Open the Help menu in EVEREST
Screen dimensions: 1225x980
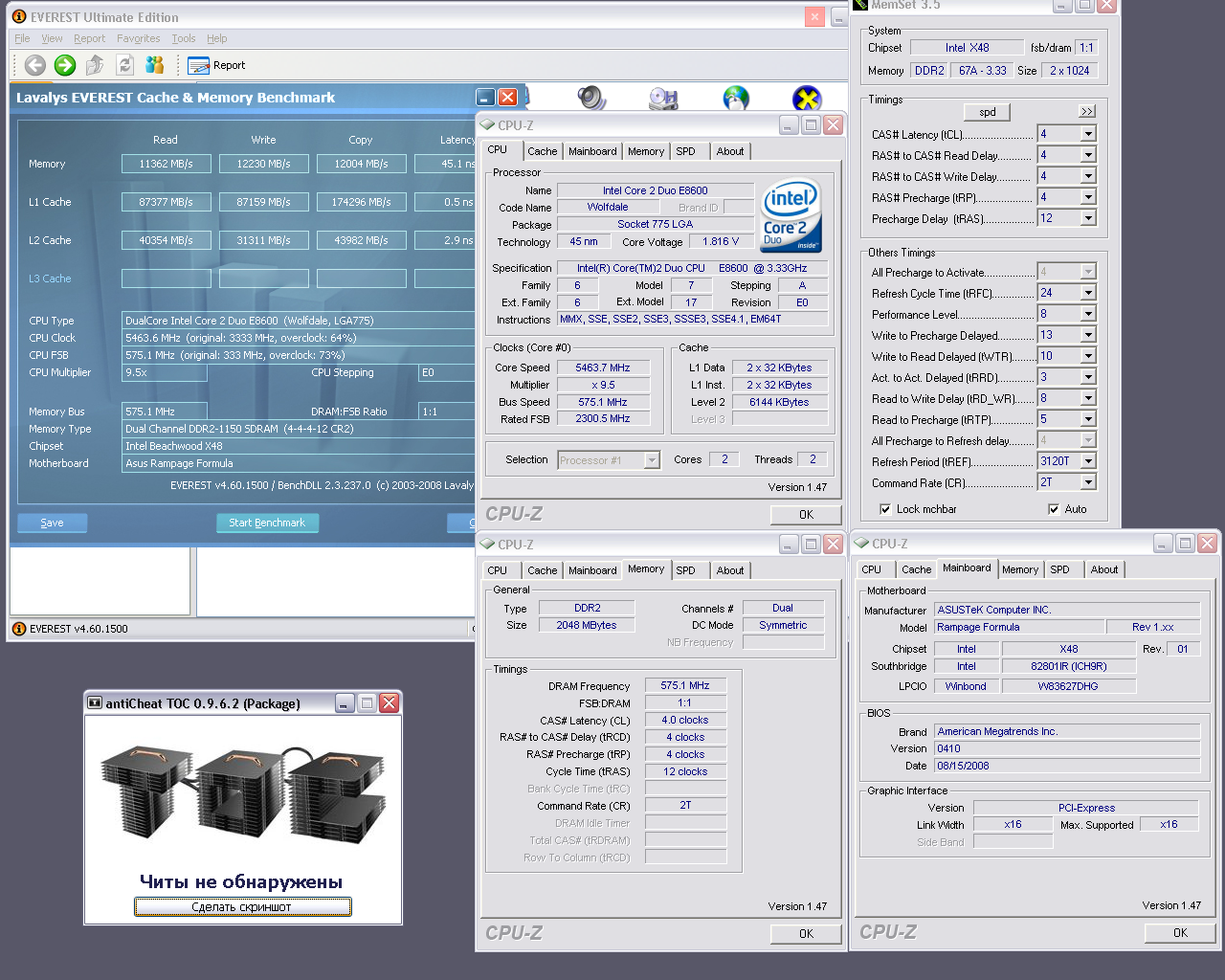217,38
